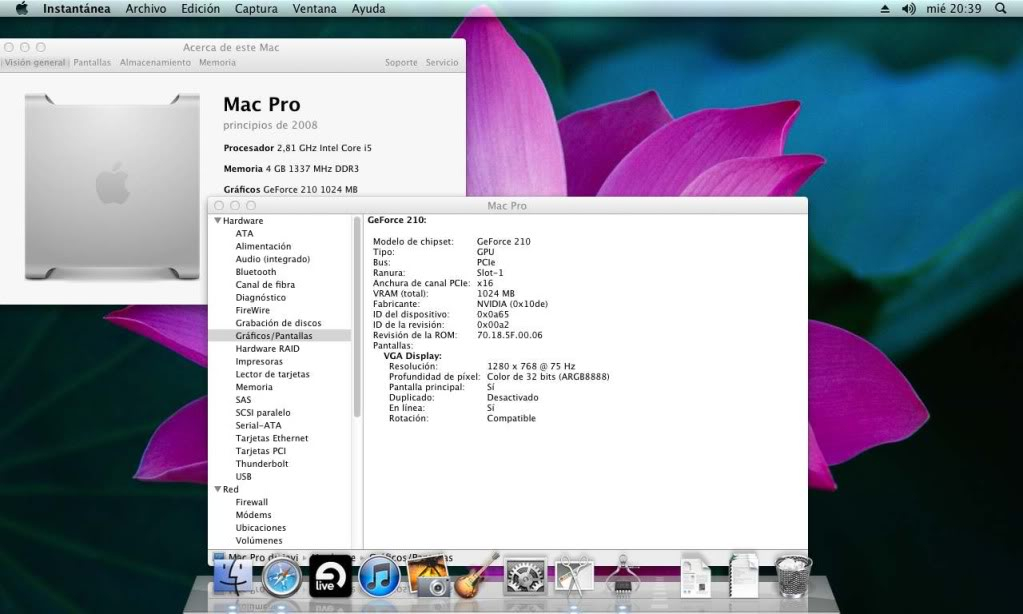Click the Instantánea scissors icon in dock

tap(574, 576)
